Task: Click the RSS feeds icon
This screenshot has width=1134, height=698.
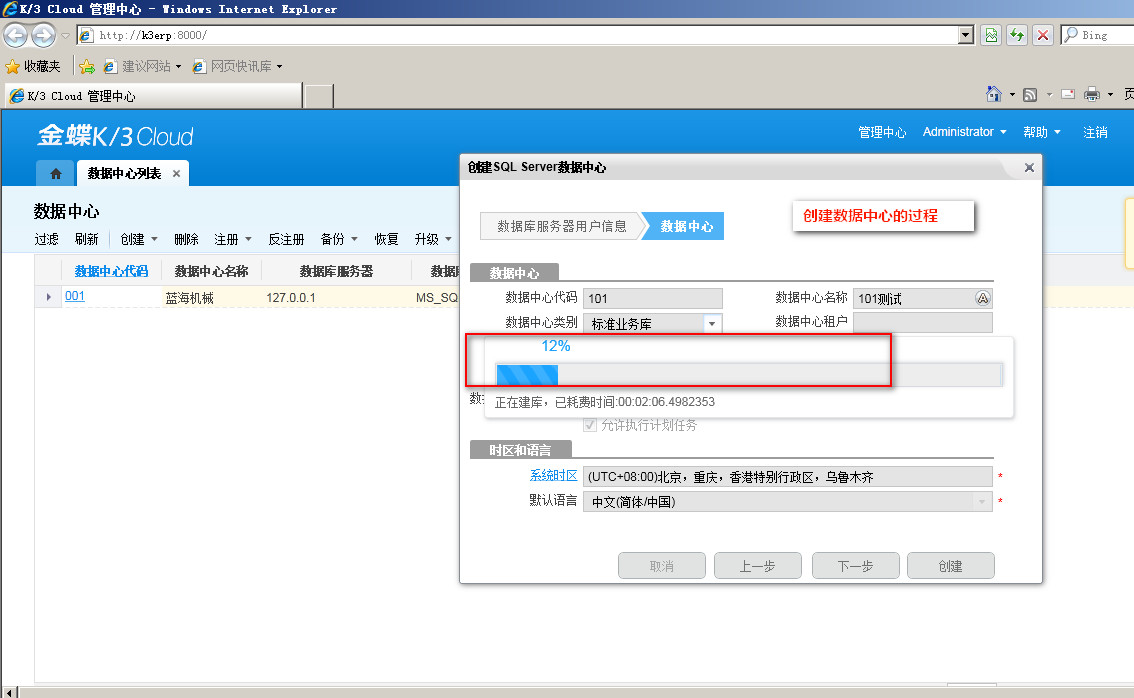Action: tap(1031, 94)
